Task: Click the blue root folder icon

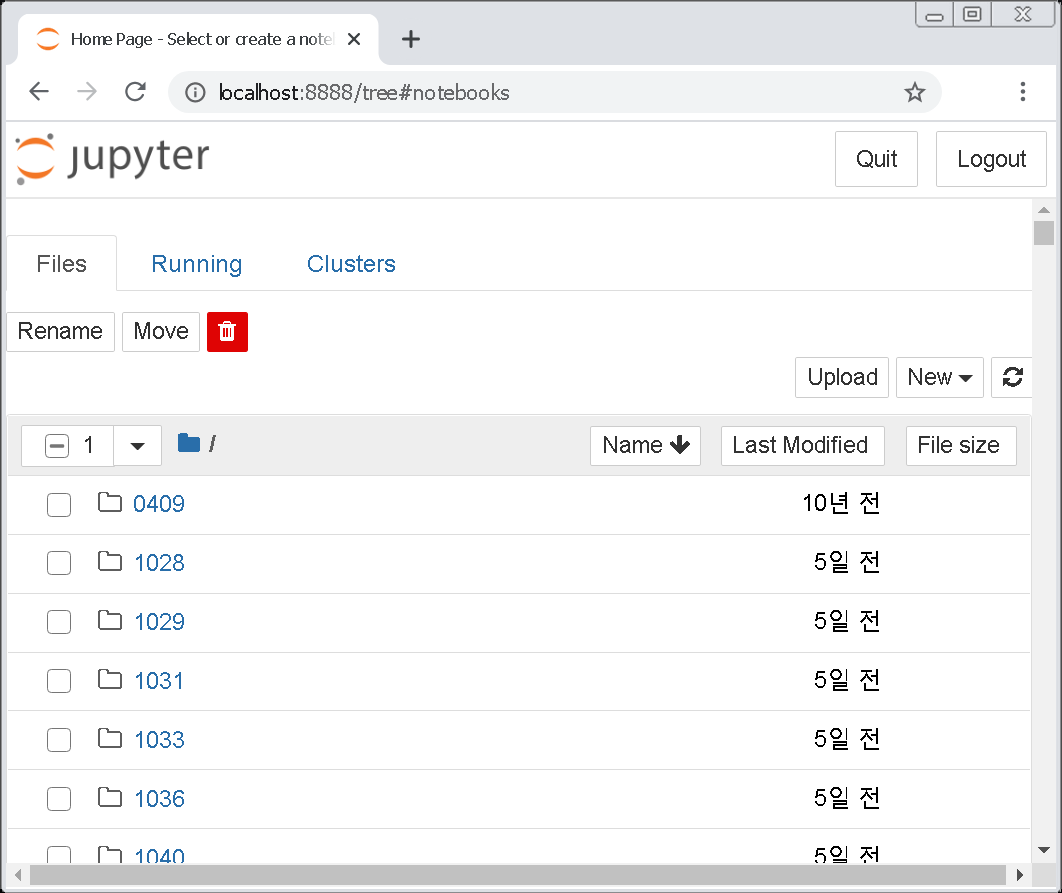Action: pos(189,443)
